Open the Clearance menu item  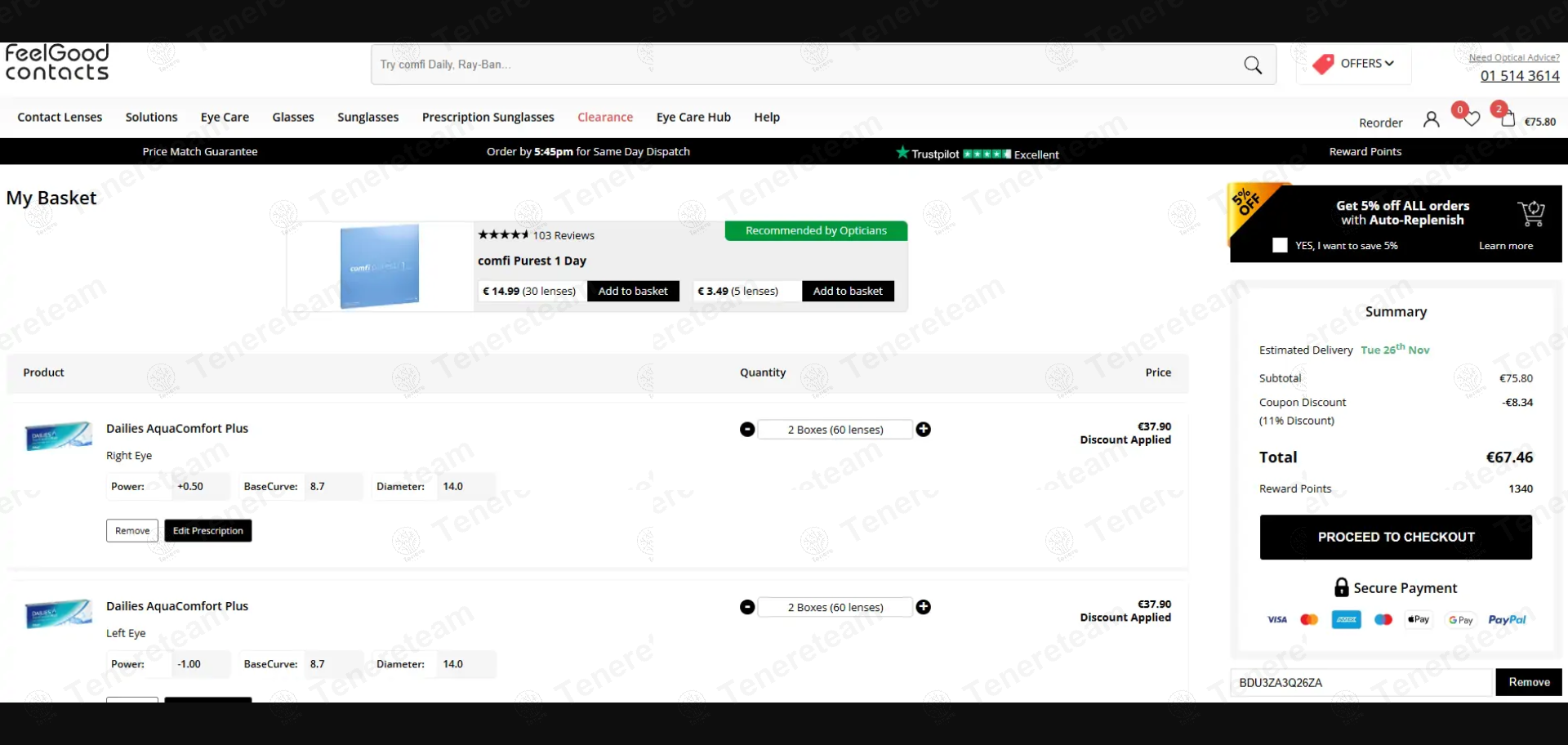click(x=605, y=118)
